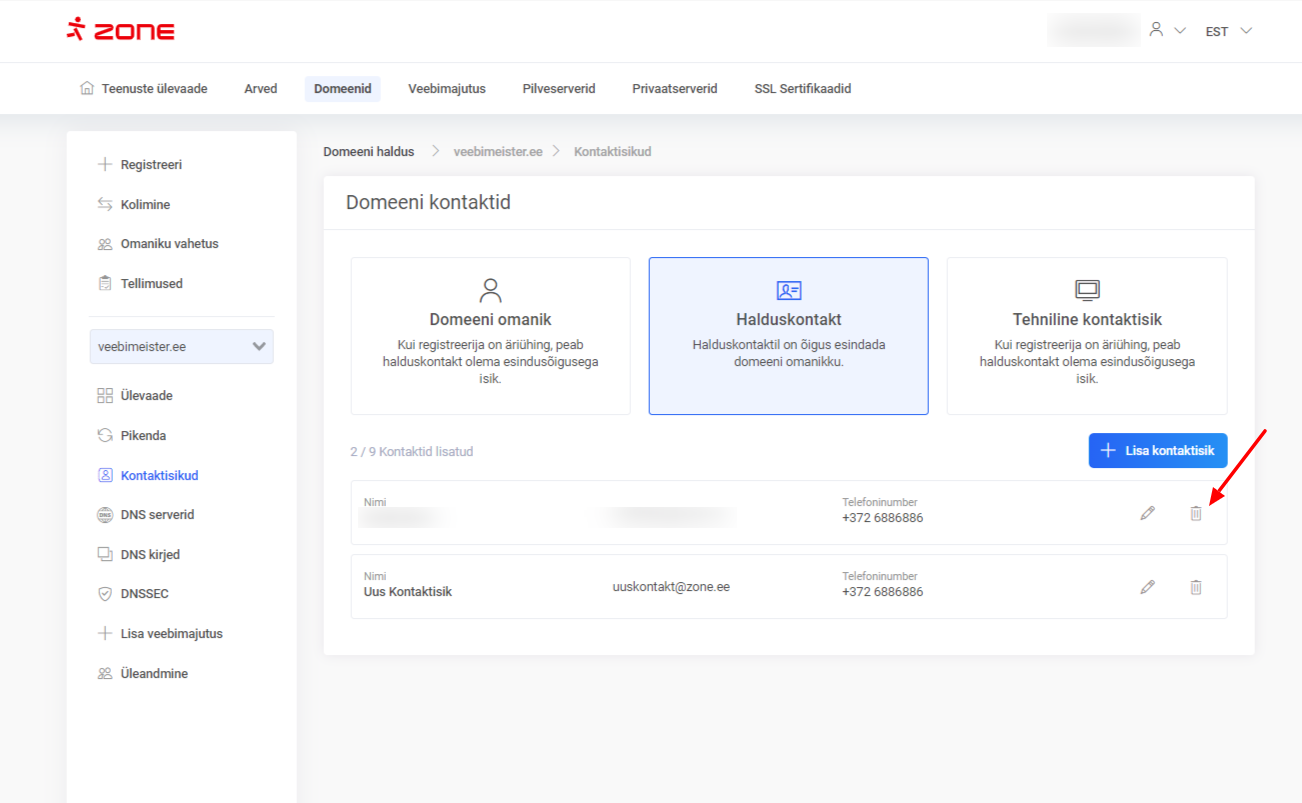Go to Teenuste ülevaade home
This screenshot has height=803, width=1302.
click(143, 89)
